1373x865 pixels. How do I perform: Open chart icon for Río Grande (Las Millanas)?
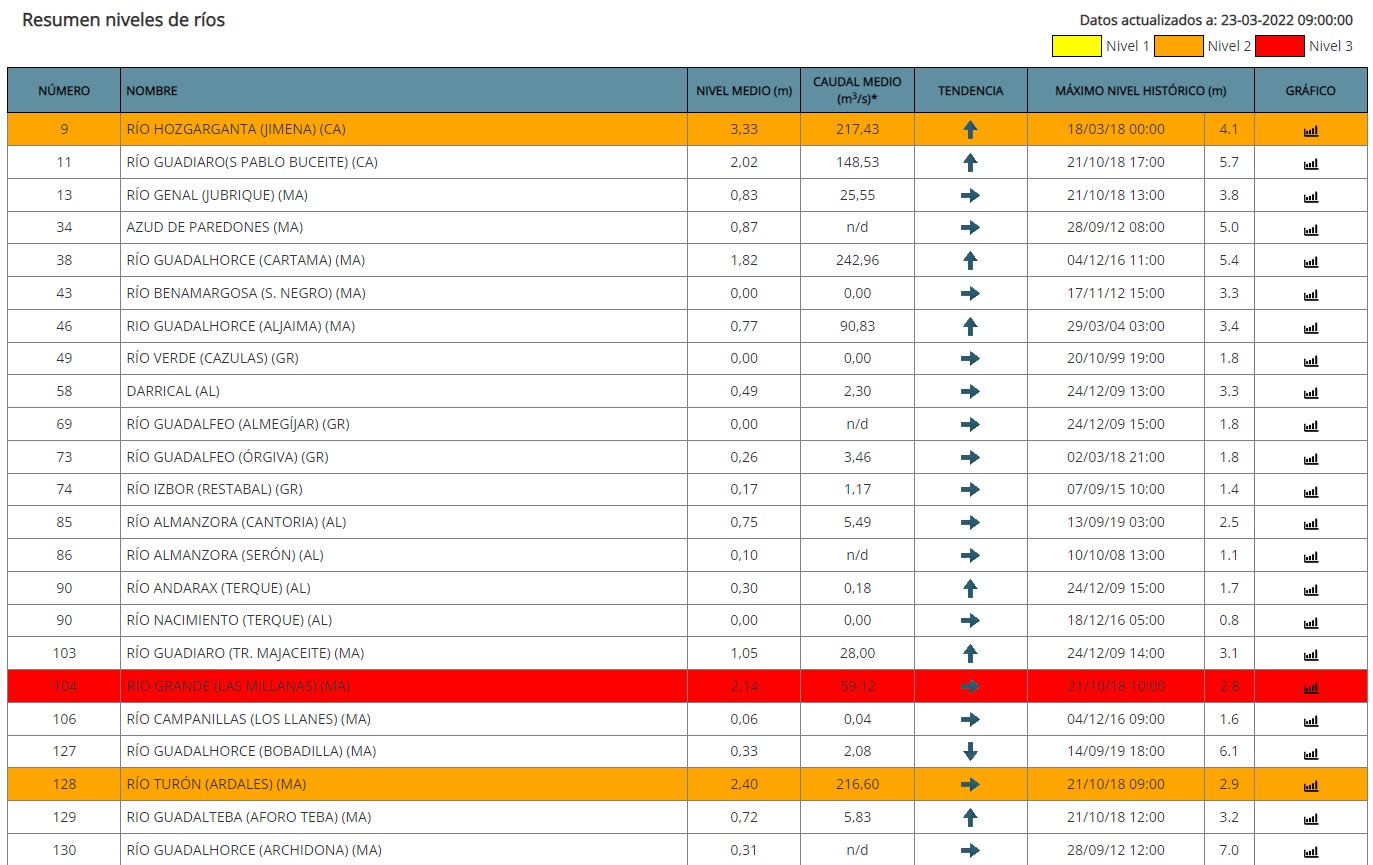(x=1310, y=687)
